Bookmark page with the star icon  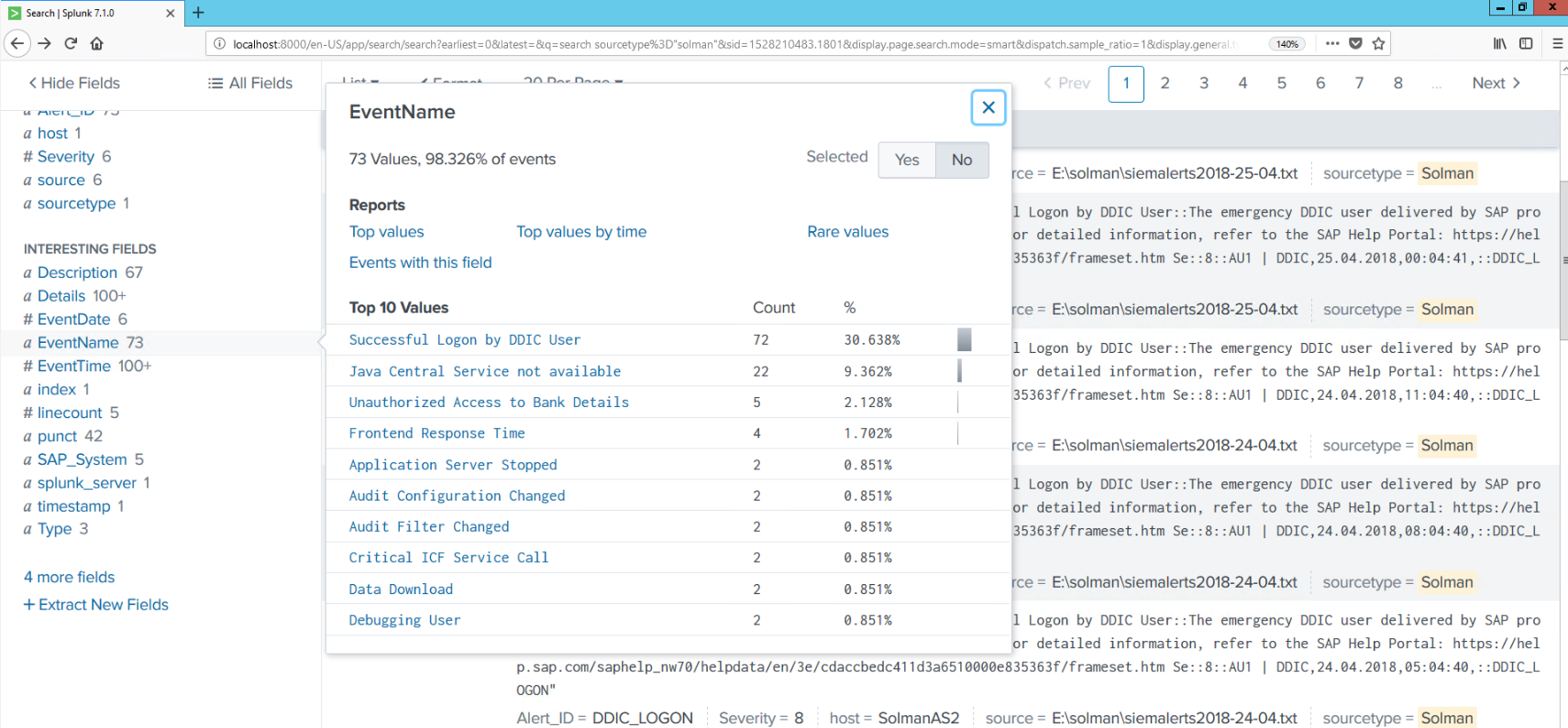(1378, 43)
